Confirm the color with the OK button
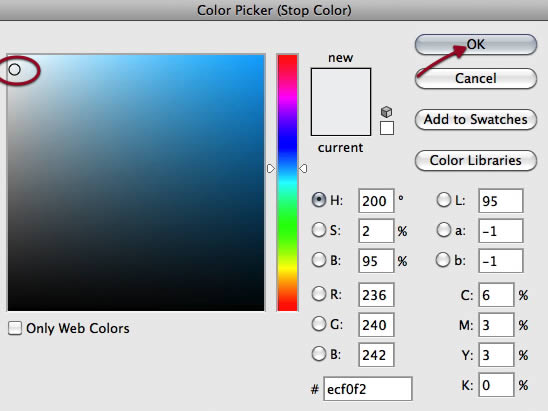This screenshot has width=548, height=411. coord(476,44)
